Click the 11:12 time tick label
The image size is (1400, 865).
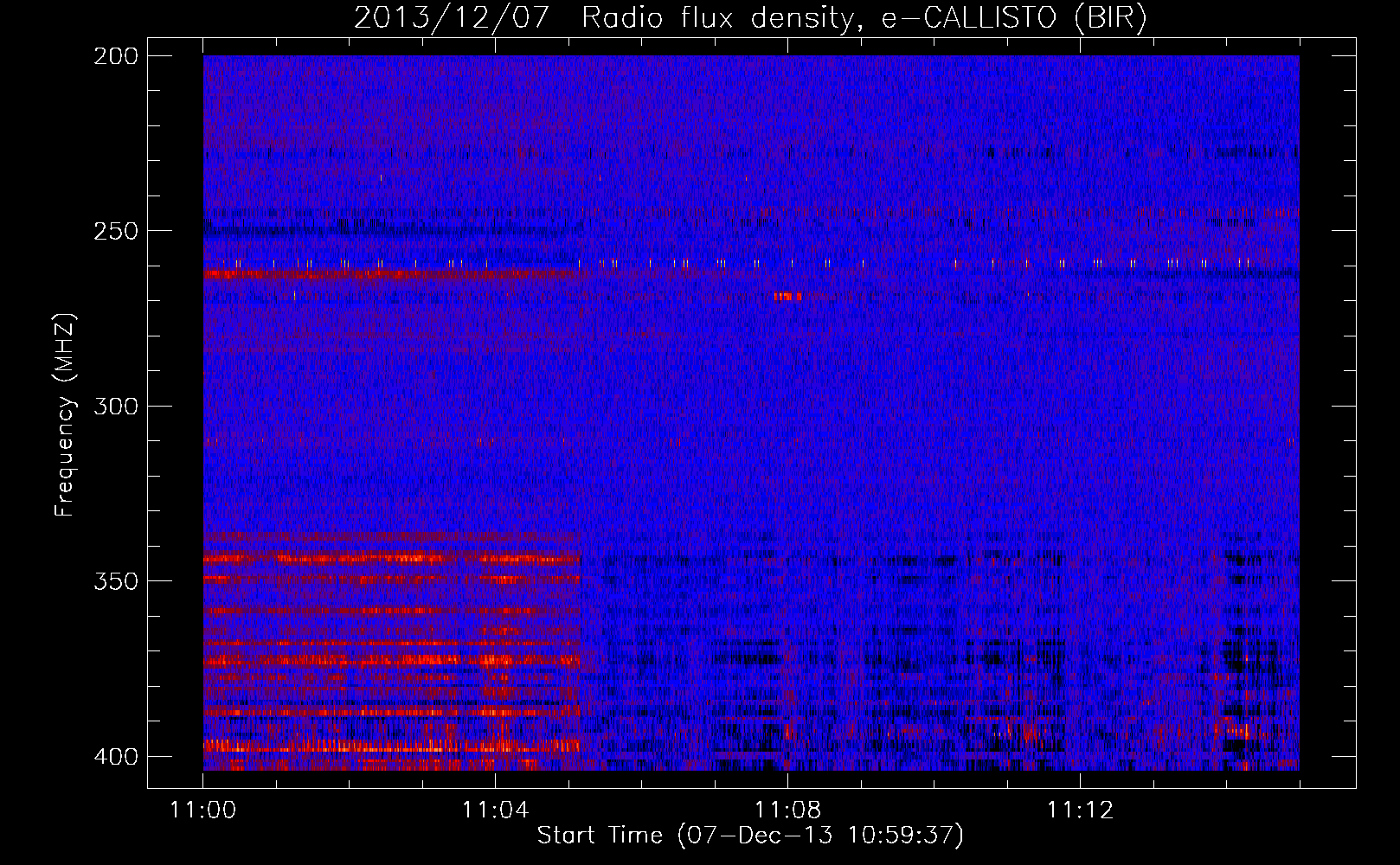click(1080, 810)
